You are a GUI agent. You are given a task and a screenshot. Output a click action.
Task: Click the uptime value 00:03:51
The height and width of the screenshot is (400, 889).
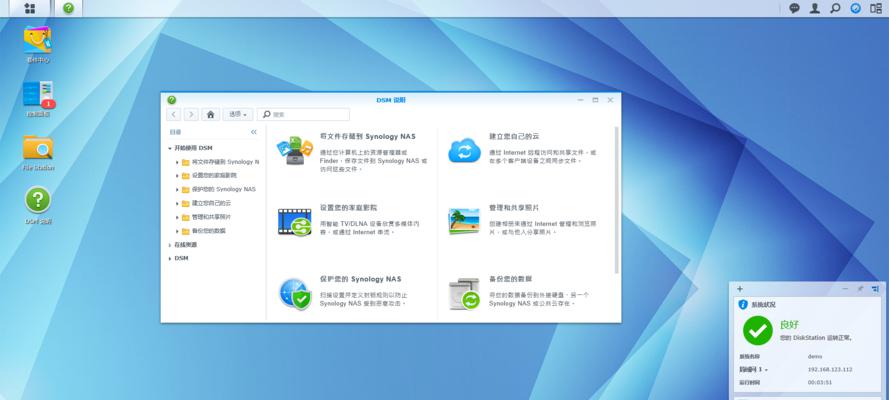click(819, 382)
